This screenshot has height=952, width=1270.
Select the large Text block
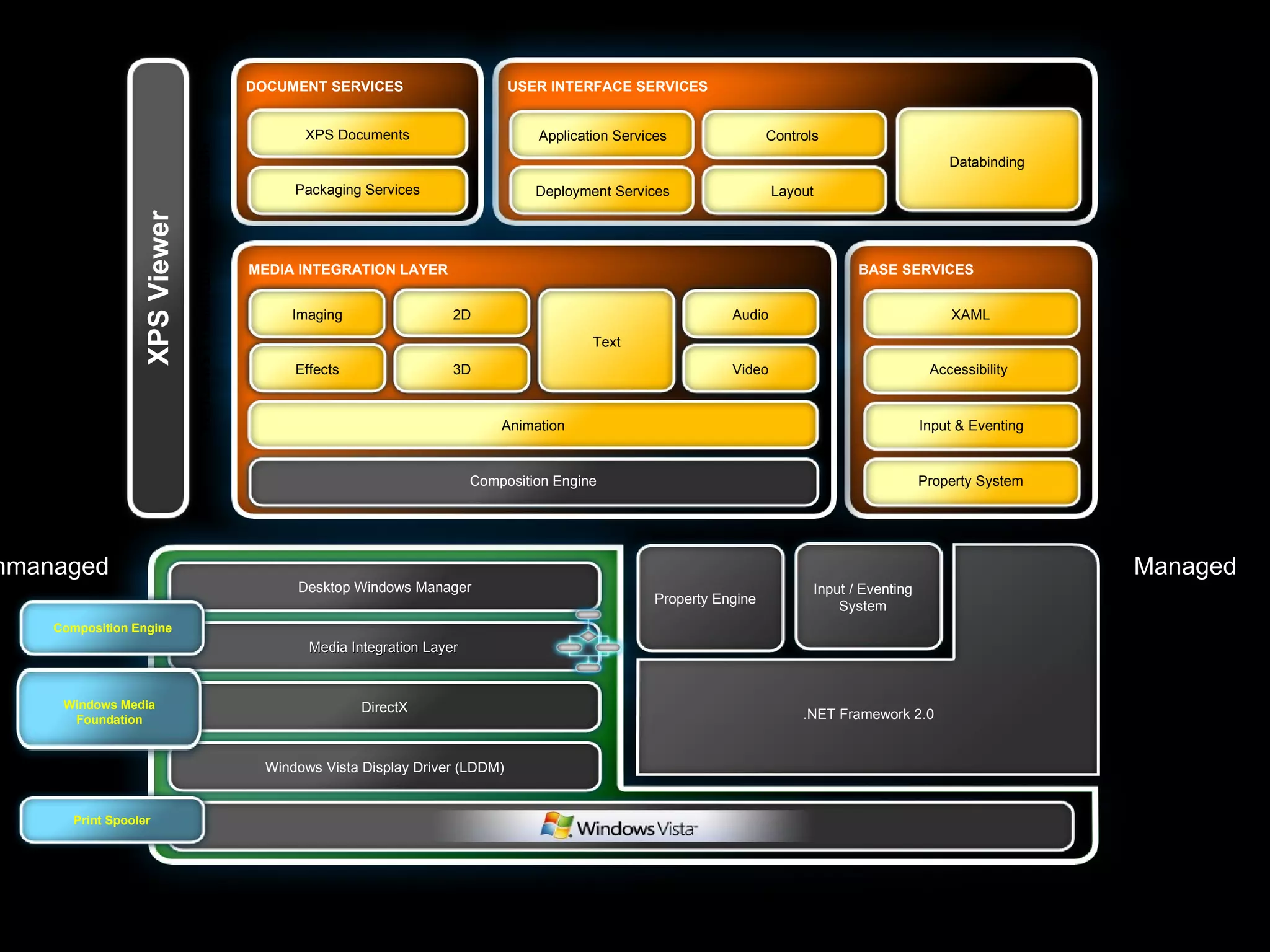click(x=606, y=342)
